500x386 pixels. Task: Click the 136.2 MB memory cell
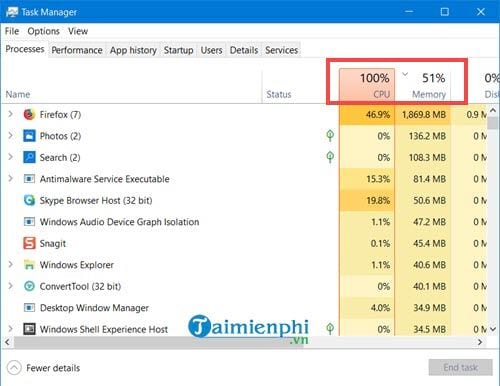pos(423,136)
